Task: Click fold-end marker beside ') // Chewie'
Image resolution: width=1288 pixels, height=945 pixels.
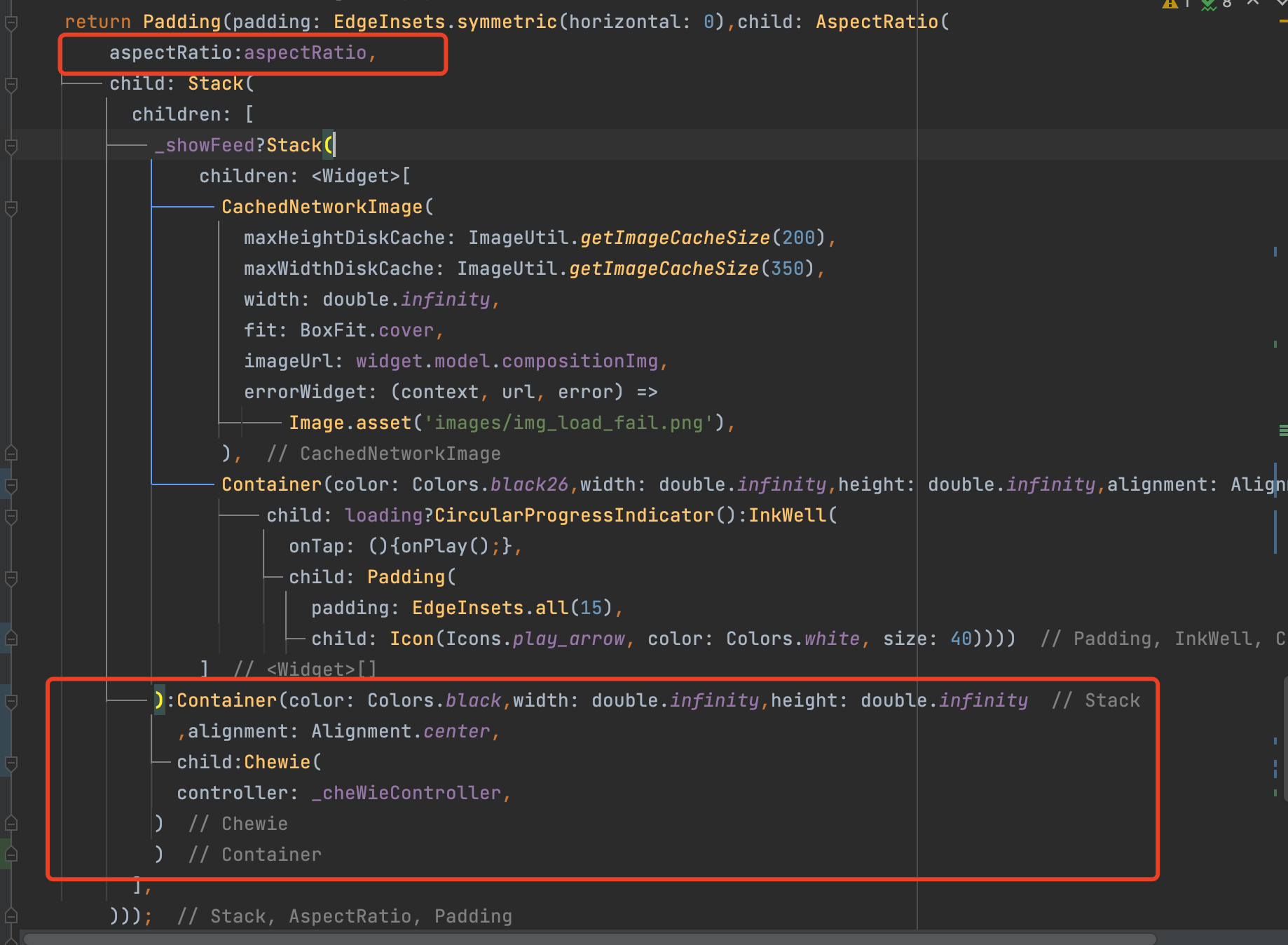Action: coord(11,824)
